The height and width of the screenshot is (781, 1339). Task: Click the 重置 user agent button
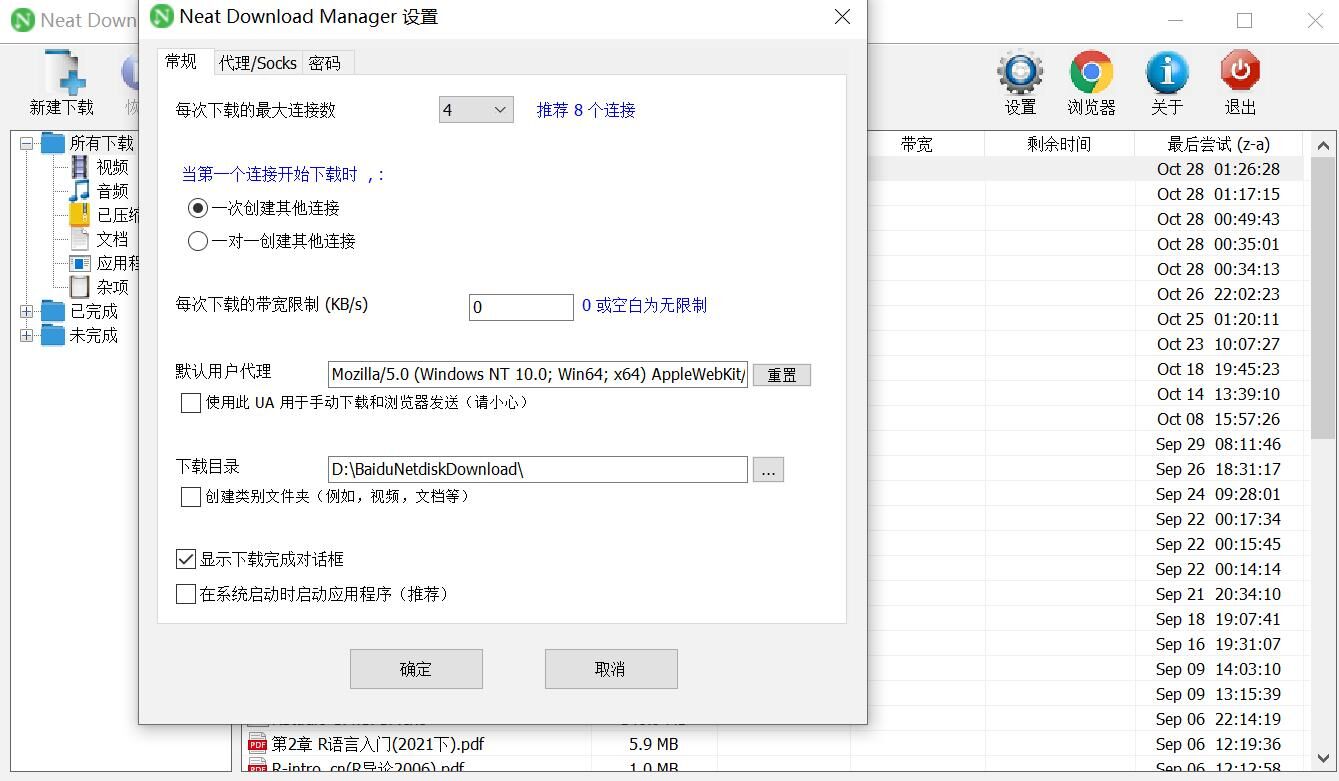[x=781, y=375]
